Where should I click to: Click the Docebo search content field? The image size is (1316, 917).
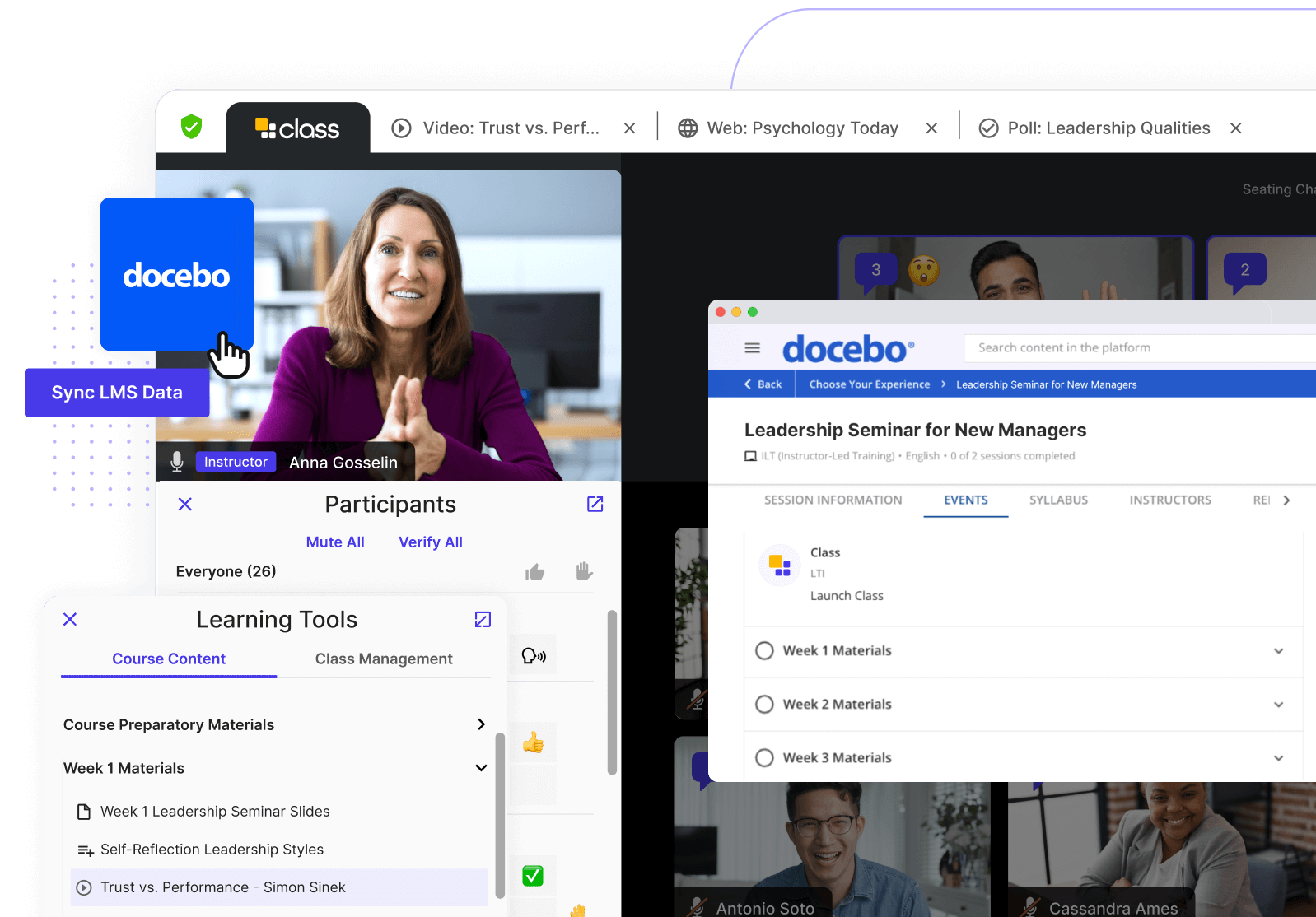[1136, 347]
